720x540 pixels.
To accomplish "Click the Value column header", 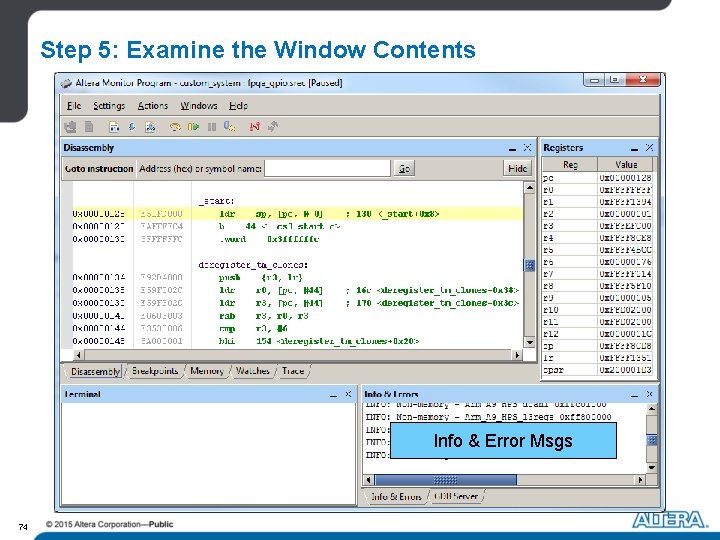I will [625, 164].
